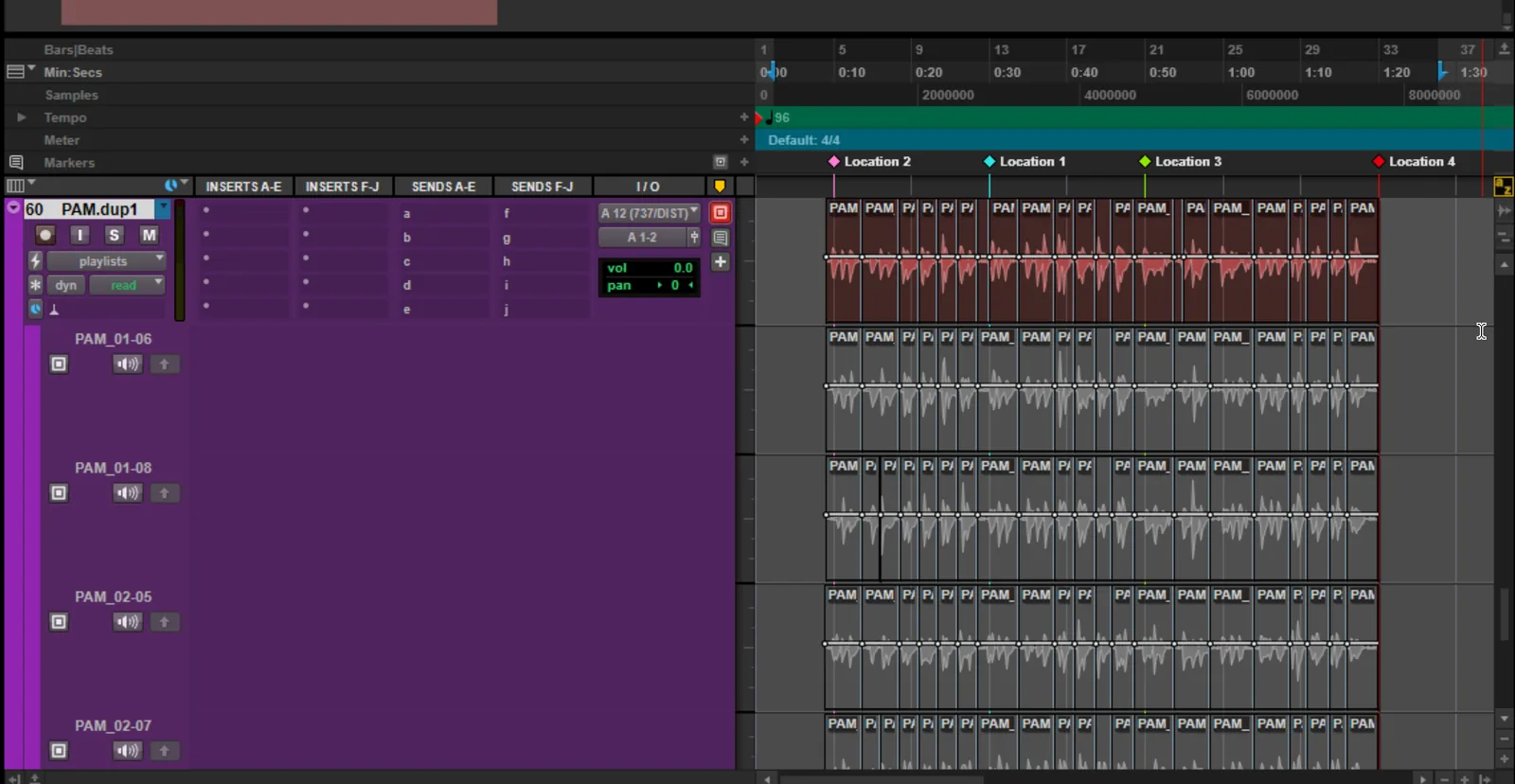Select the Min:Secs ruler label
Screen dimensions: 1515x784
pos(73,72)
